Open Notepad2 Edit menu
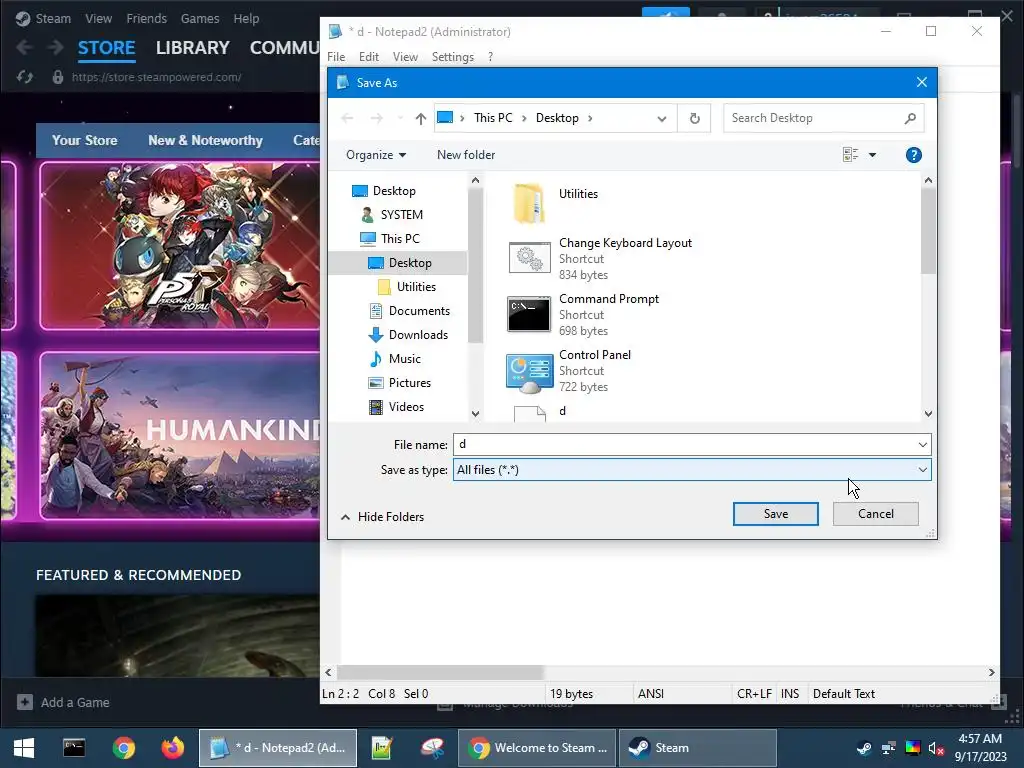The width and height of the screenshot is (1024, 768). 368,57
